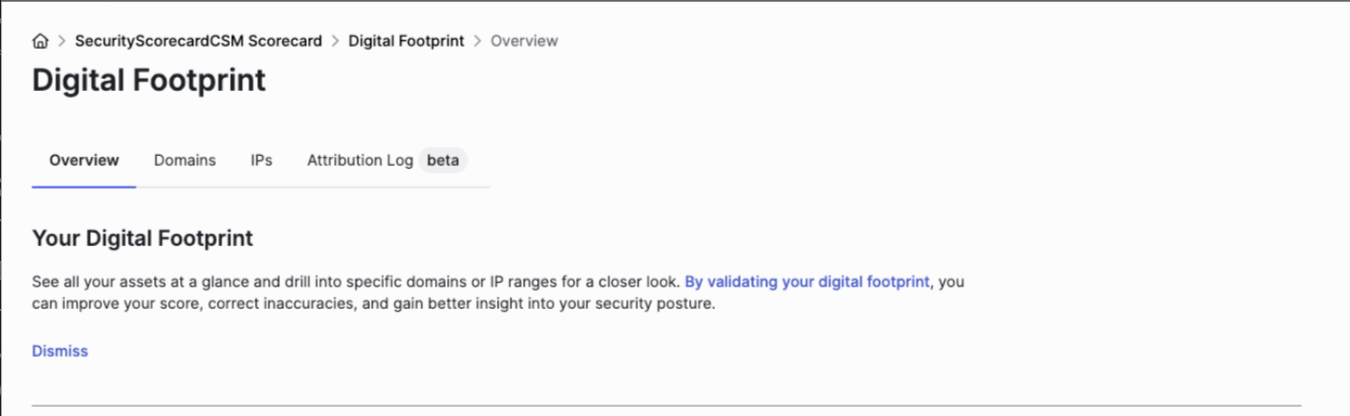Click the breadcrumb chevron after the home icon

coord(62,41)
